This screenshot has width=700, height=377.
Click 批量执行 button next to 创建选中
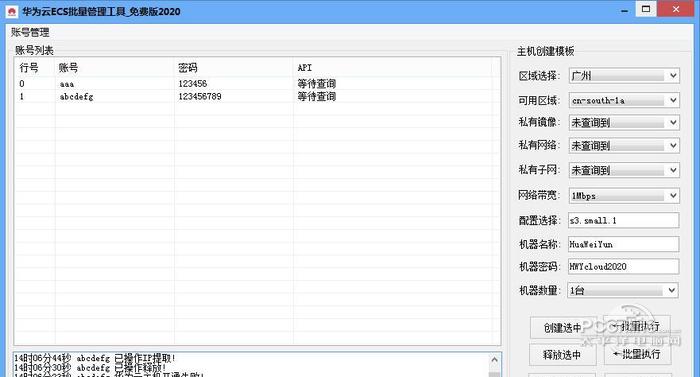pyautogui.click(x=637, y=327)
